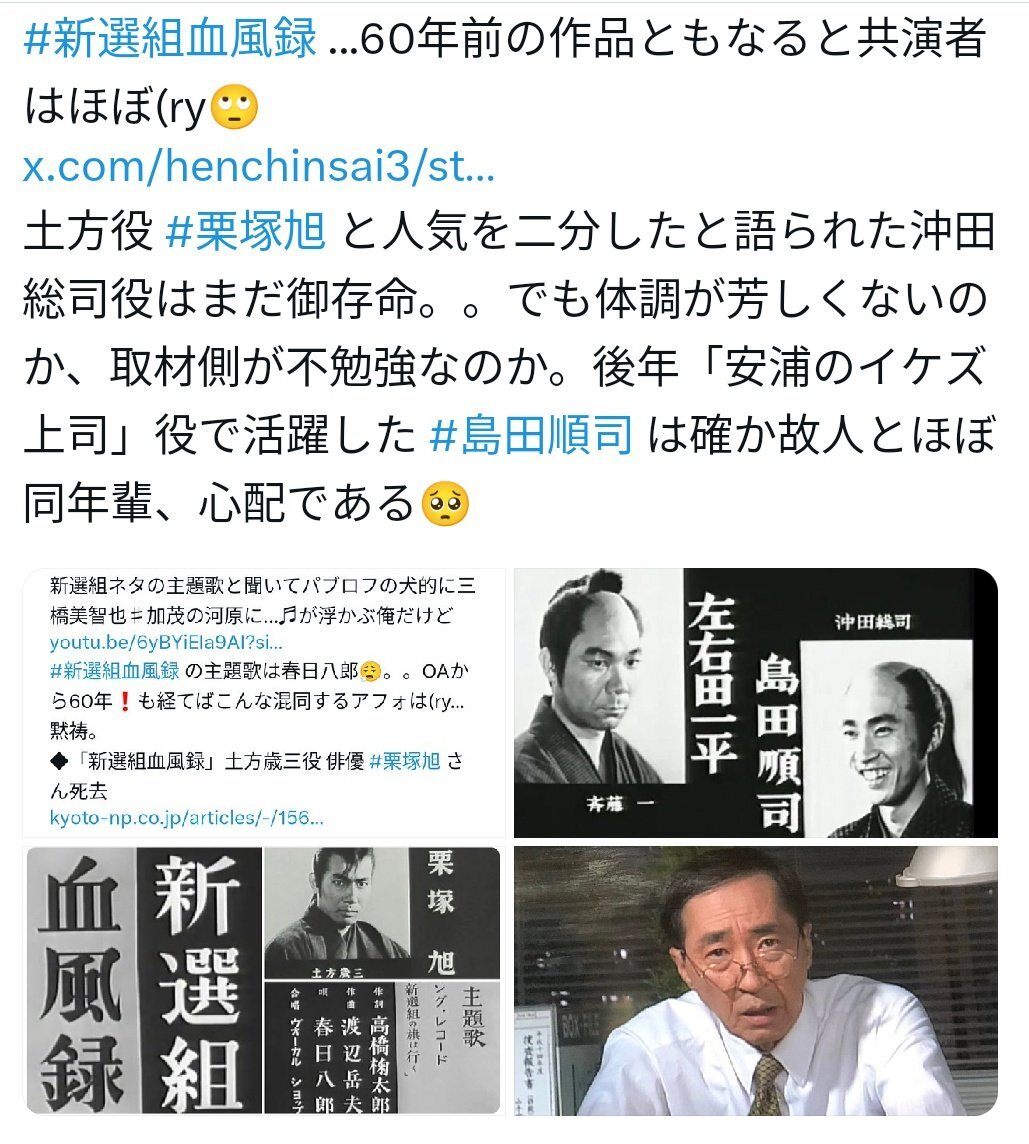Screen dimensions: 1029x1144
Task: Open the 島田順司 沖田総司 cast credit image
Action: (x=755, y=703)
